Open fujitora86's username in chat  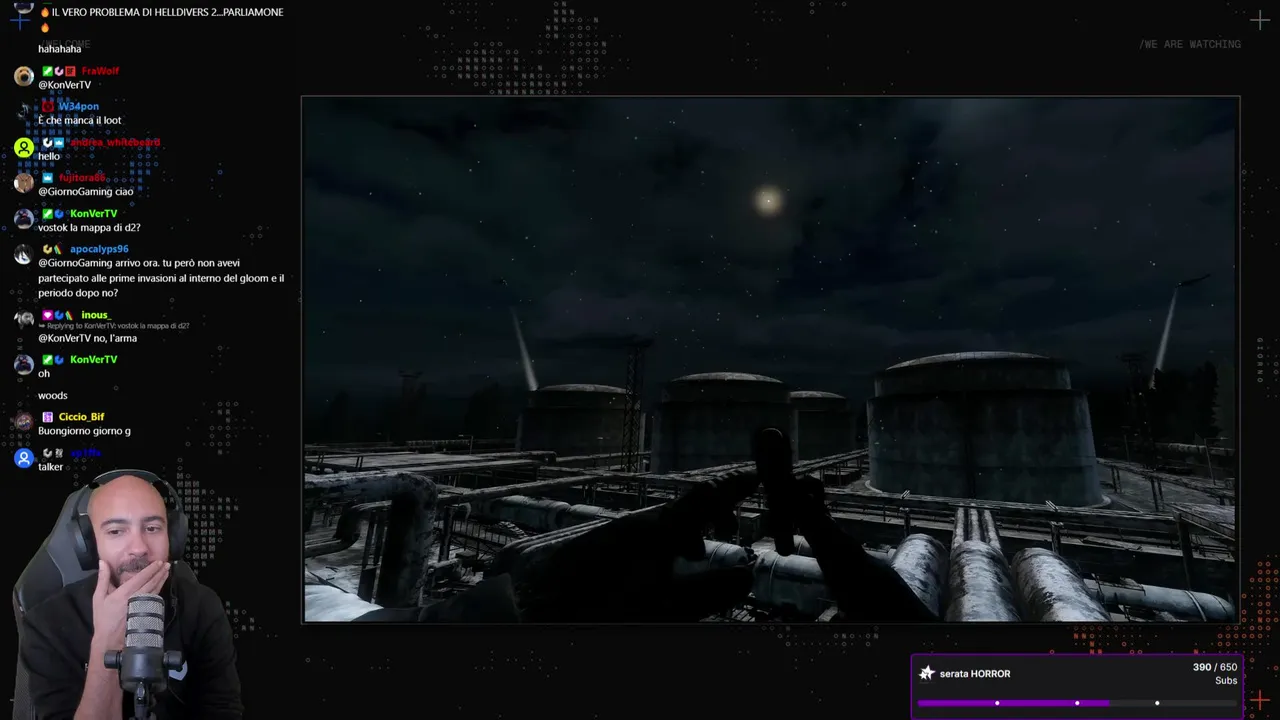[82, 178]
